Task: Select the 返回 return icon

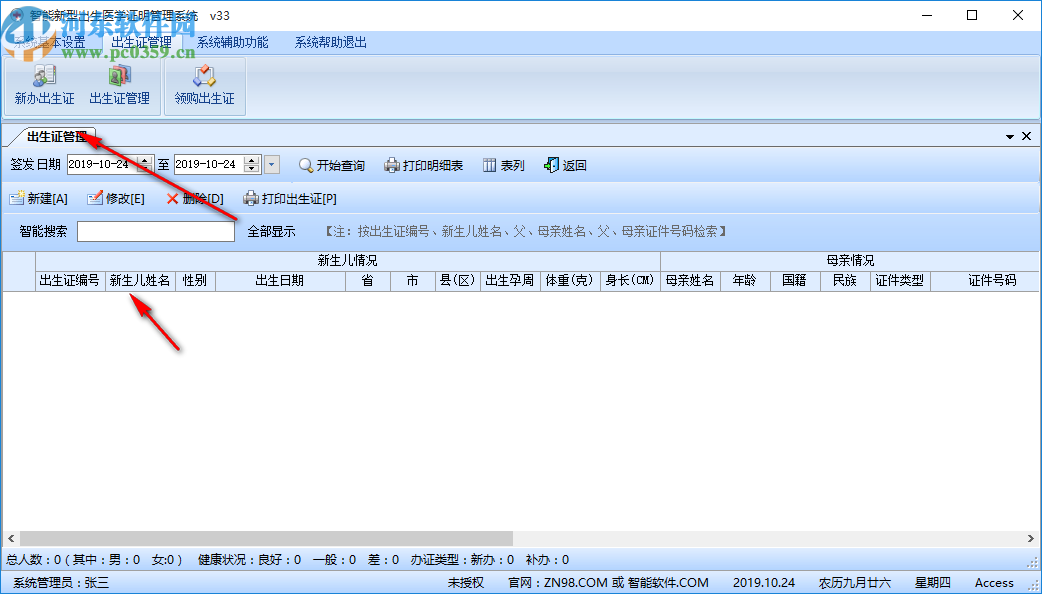Action: click(x=563, y=166)
